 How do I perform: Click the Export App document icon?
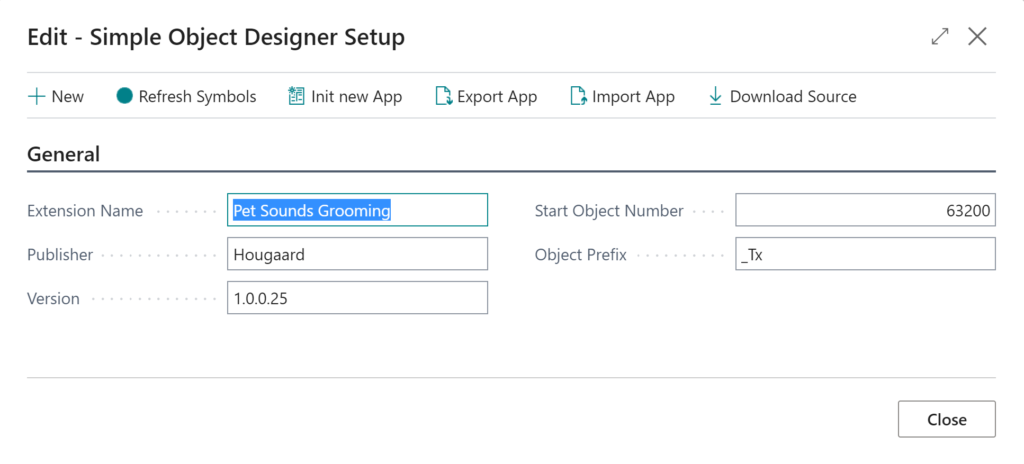click(444, 97)
